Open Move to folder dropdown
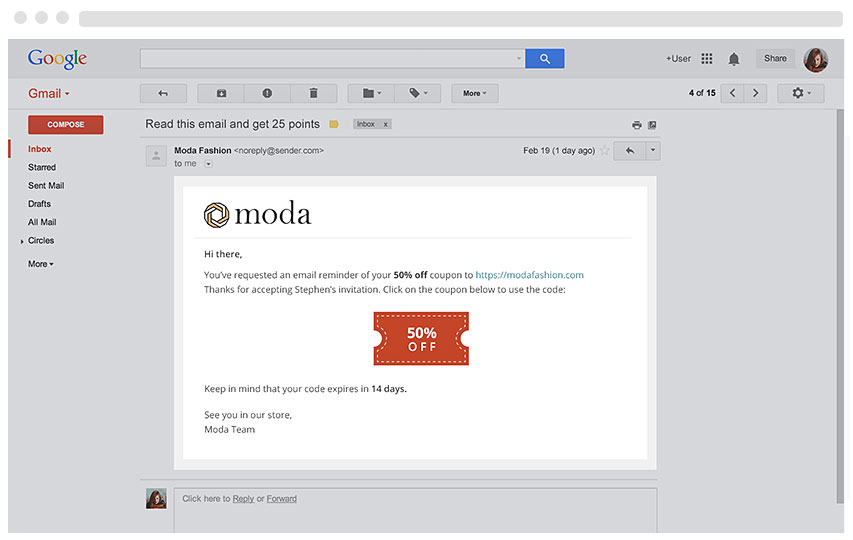The image size is (853, 540). 371,94
